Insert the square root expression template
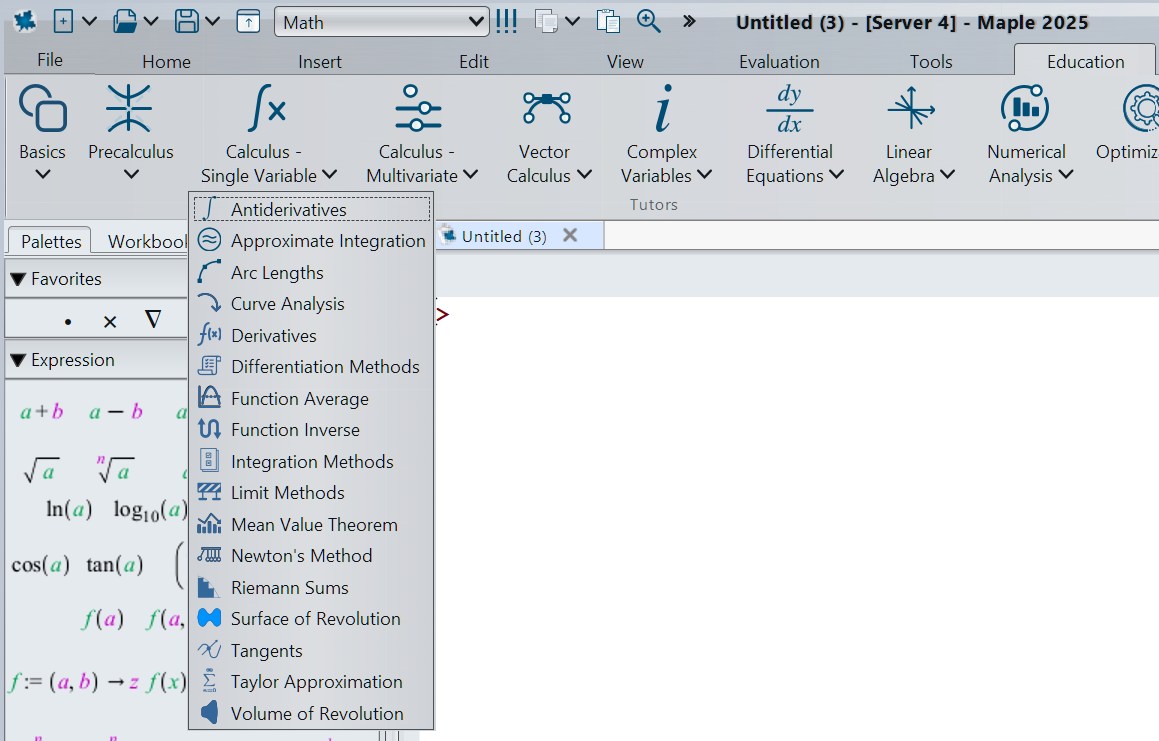 point(41,469)
